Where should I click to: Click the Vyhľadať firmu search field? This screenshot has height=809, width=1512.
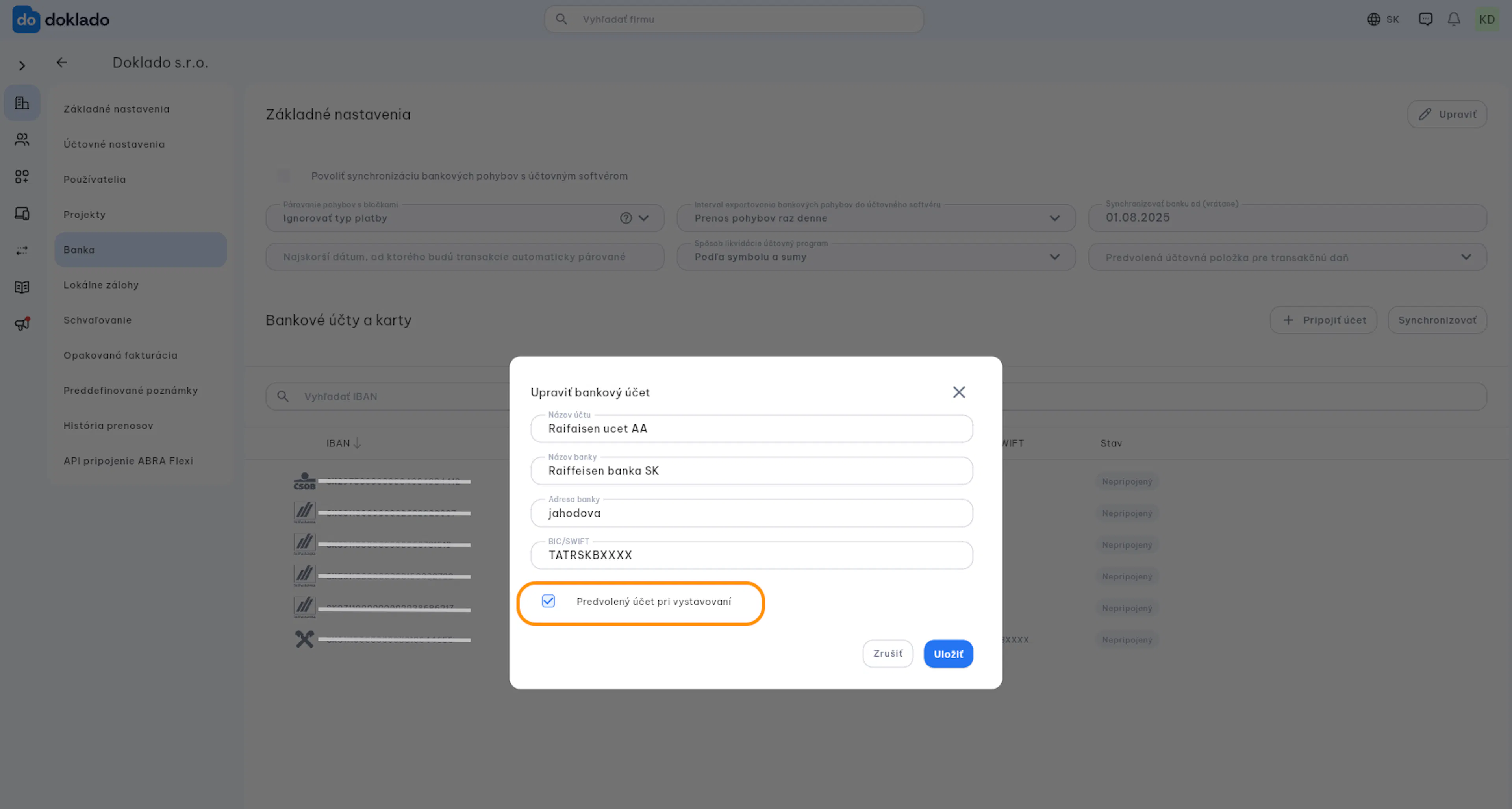coord(734,19)
